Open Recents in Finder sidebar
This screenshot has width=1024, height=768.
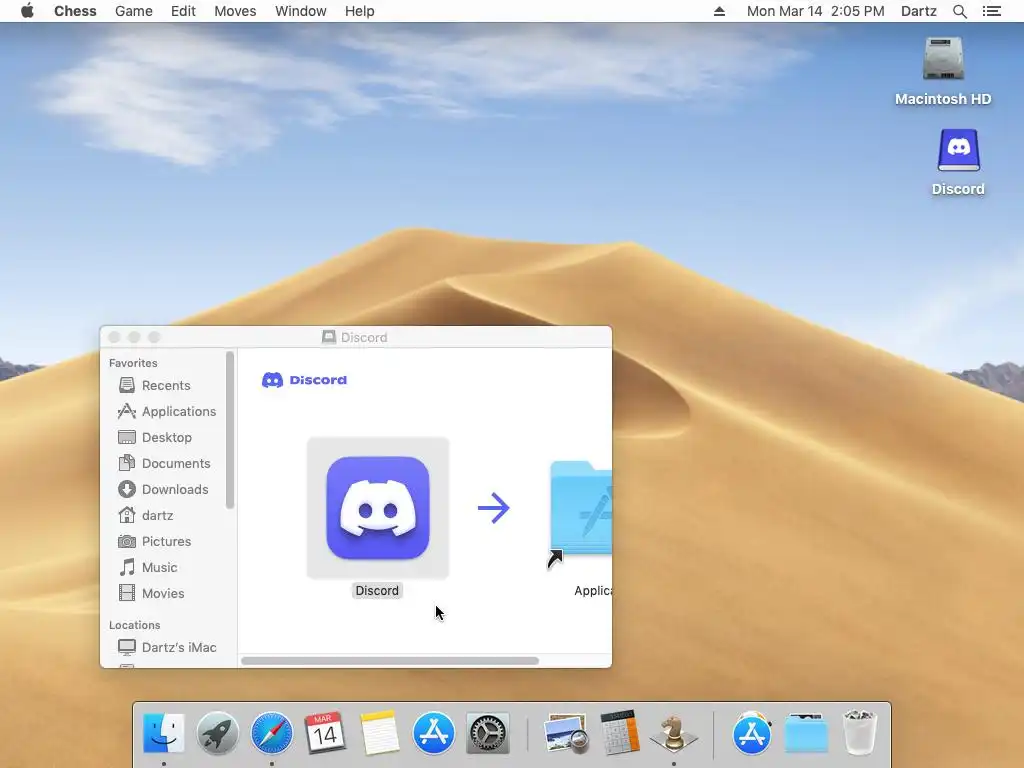(167, 385)
